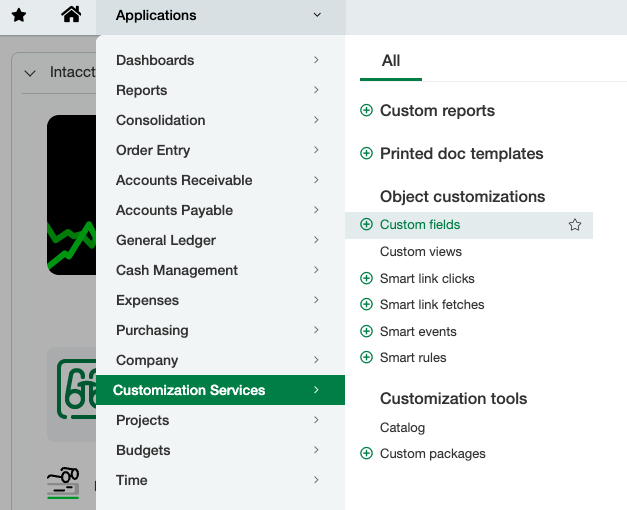Click the plus icon beside Custom reports

366,110
